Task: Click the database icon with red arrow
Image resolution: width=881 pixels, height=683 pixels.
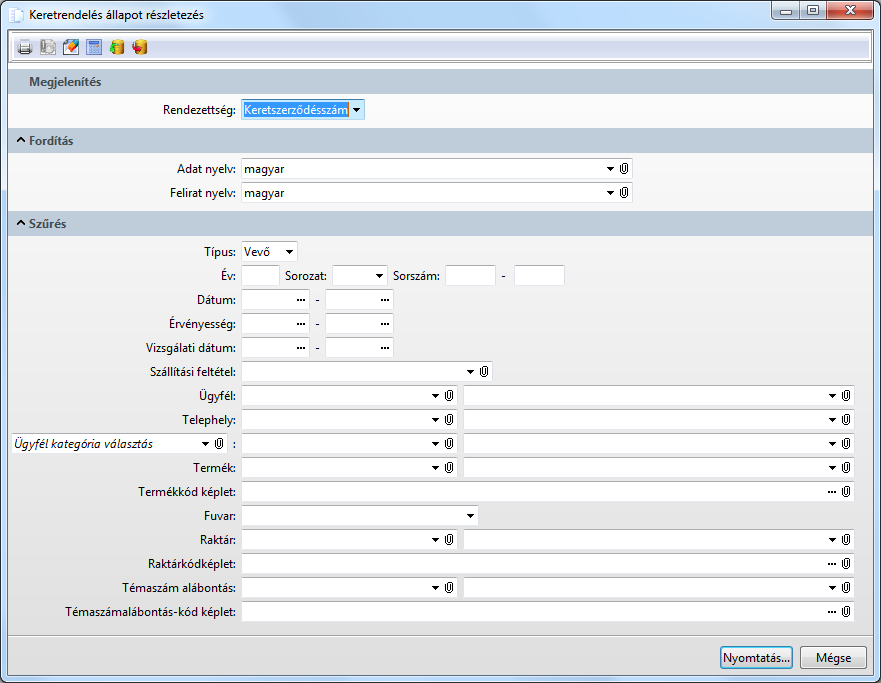Action: [139, 47]
